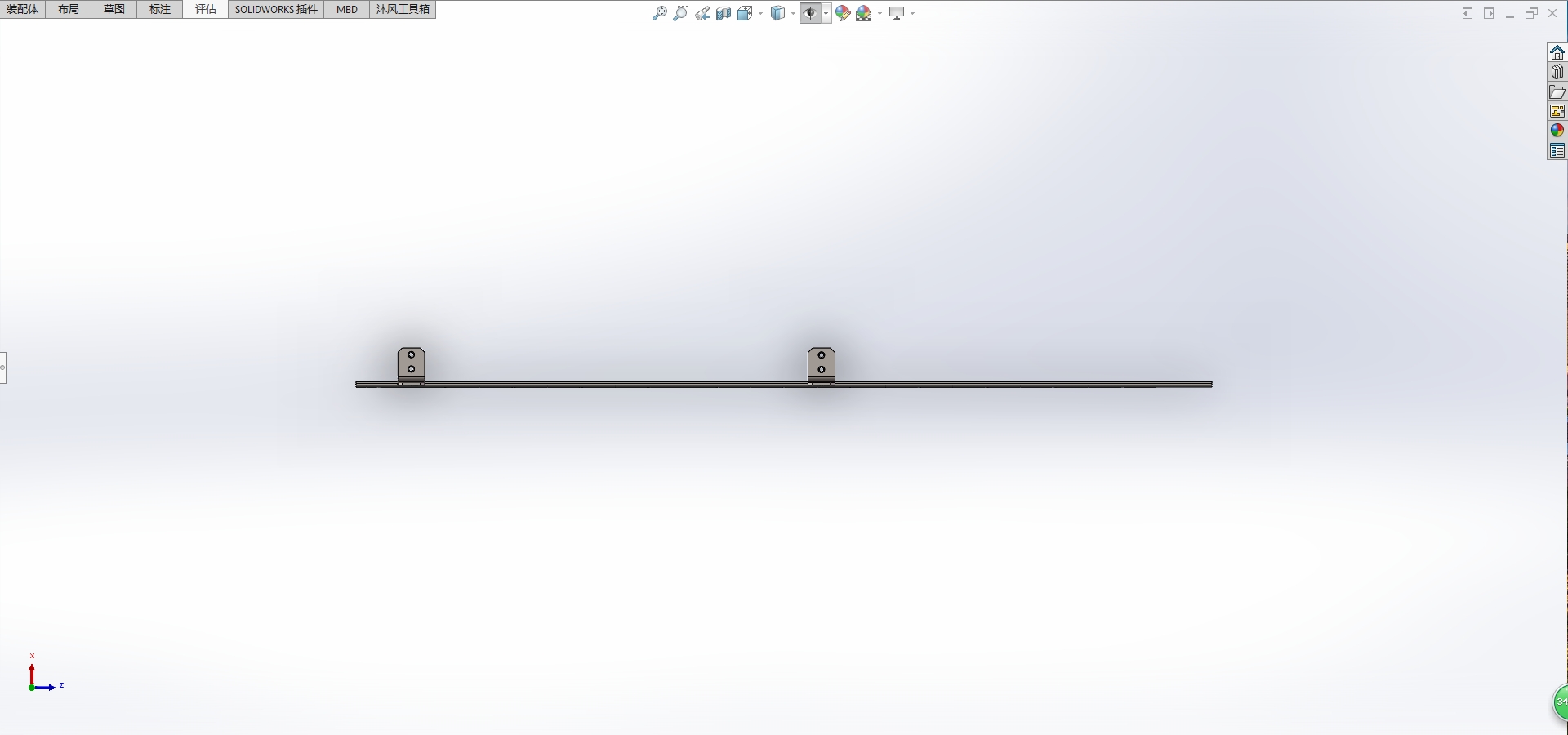
Task: Open the Hide/Show Items dropdown arrow
Action: point(826,13)
